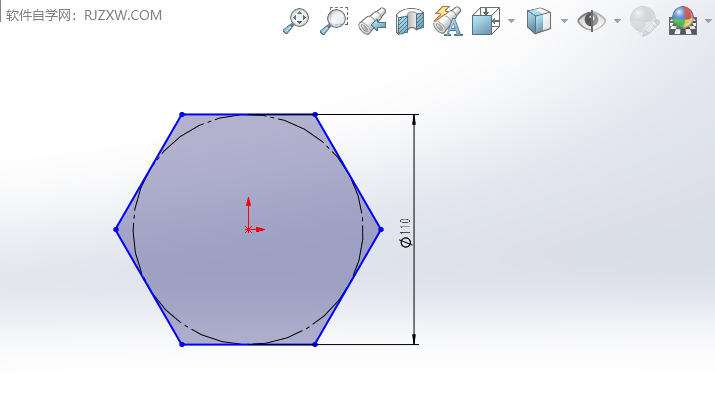715x411 pixels.
Task: Select the hexagon's bottom-left vertex point
Action: click(x=182, y=344)
